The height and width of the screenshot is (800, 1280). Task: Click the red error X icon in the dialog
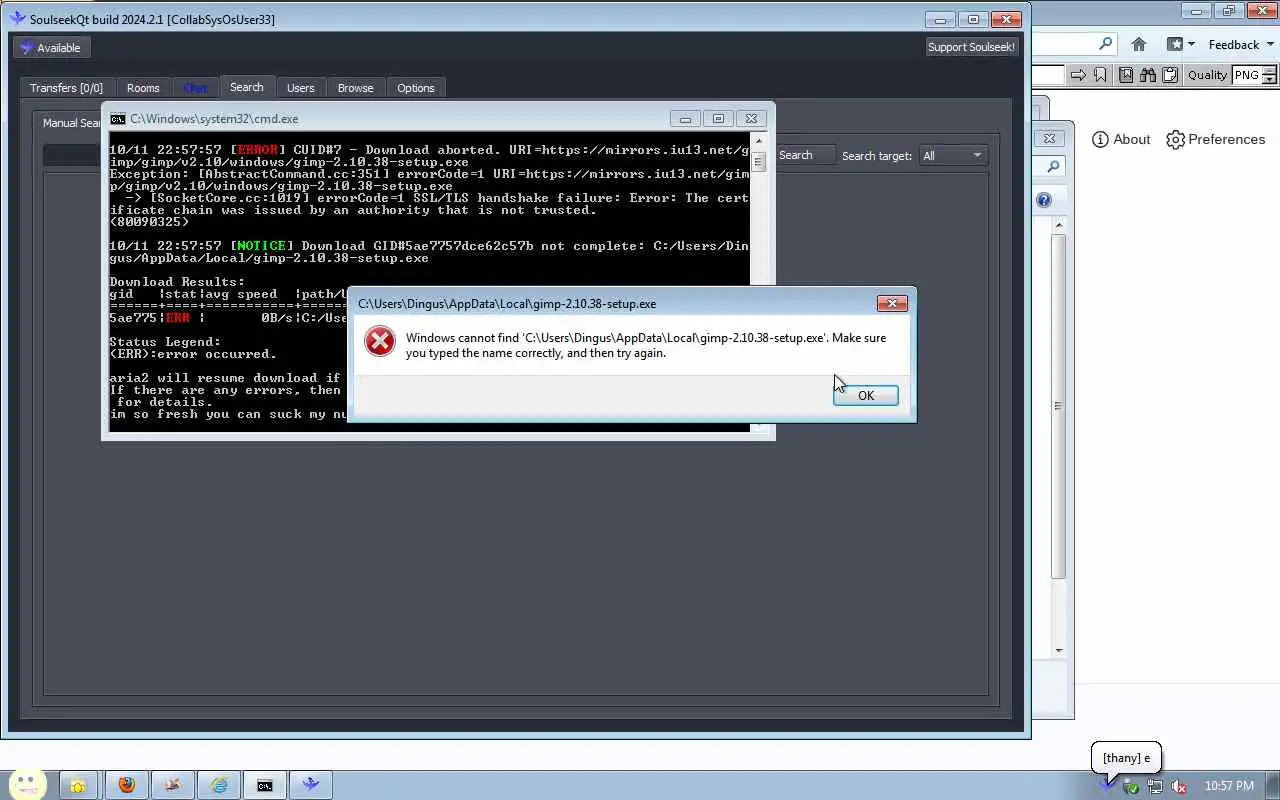point(380,341)
